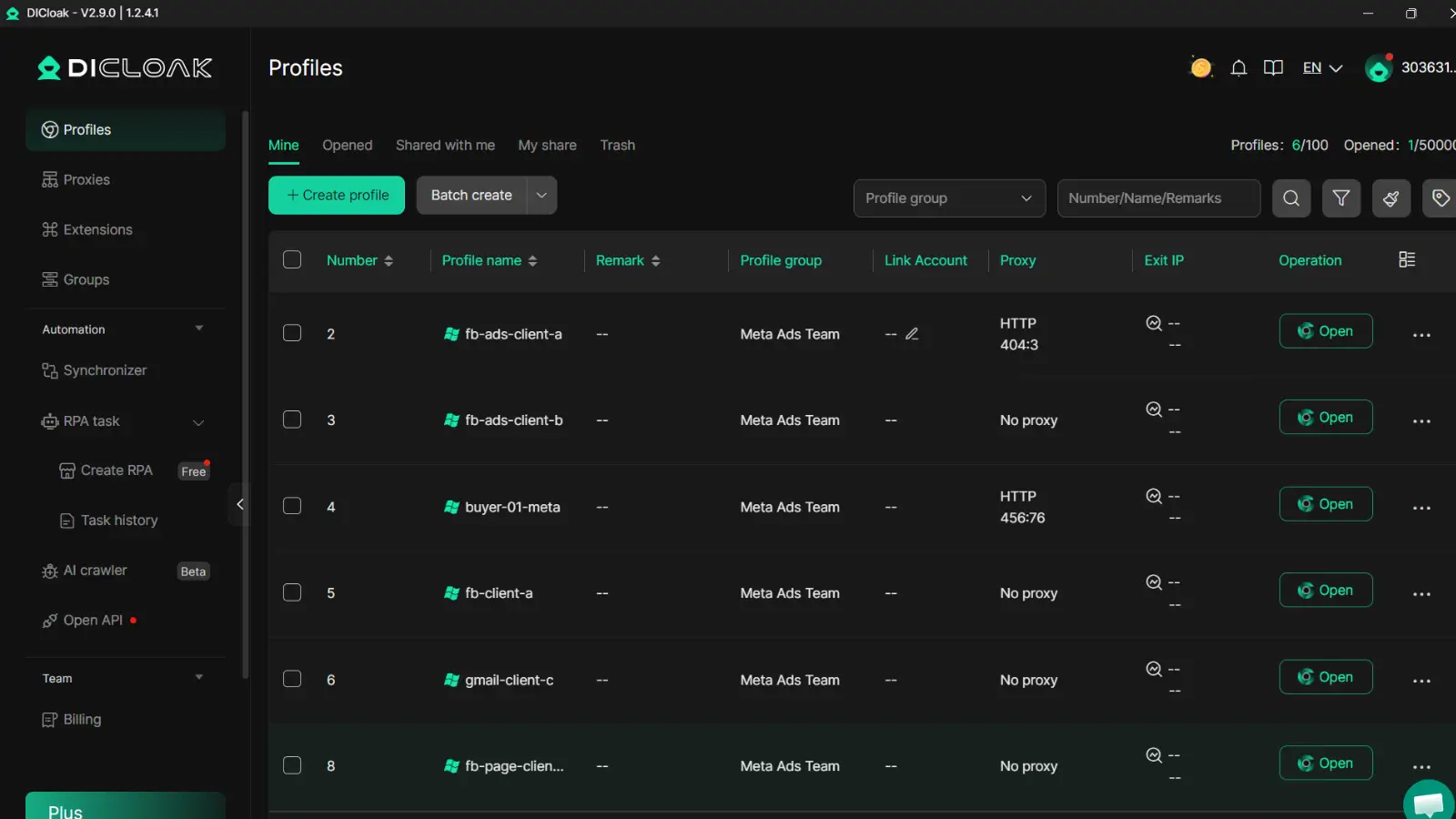Select the checkbox for fb-client-a
The image size is (1456, 819).
tap(292, 592)
